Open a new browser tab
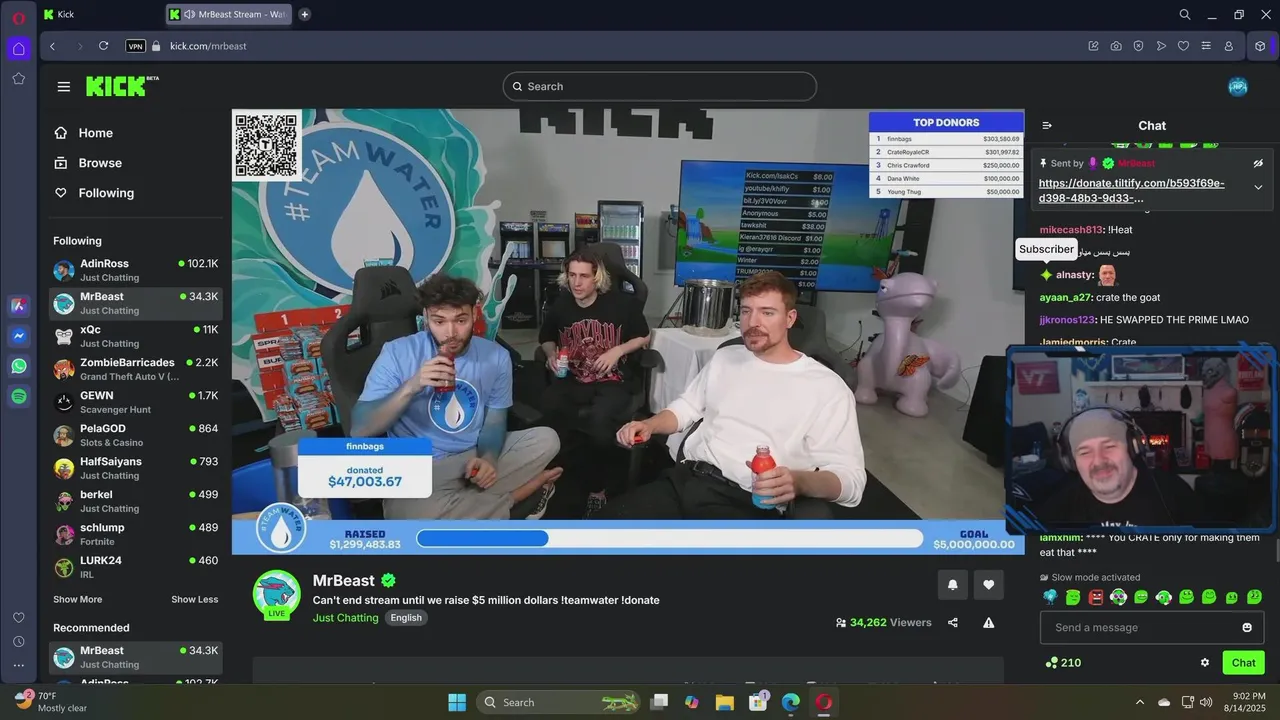1280x720 pixels. 305,14
